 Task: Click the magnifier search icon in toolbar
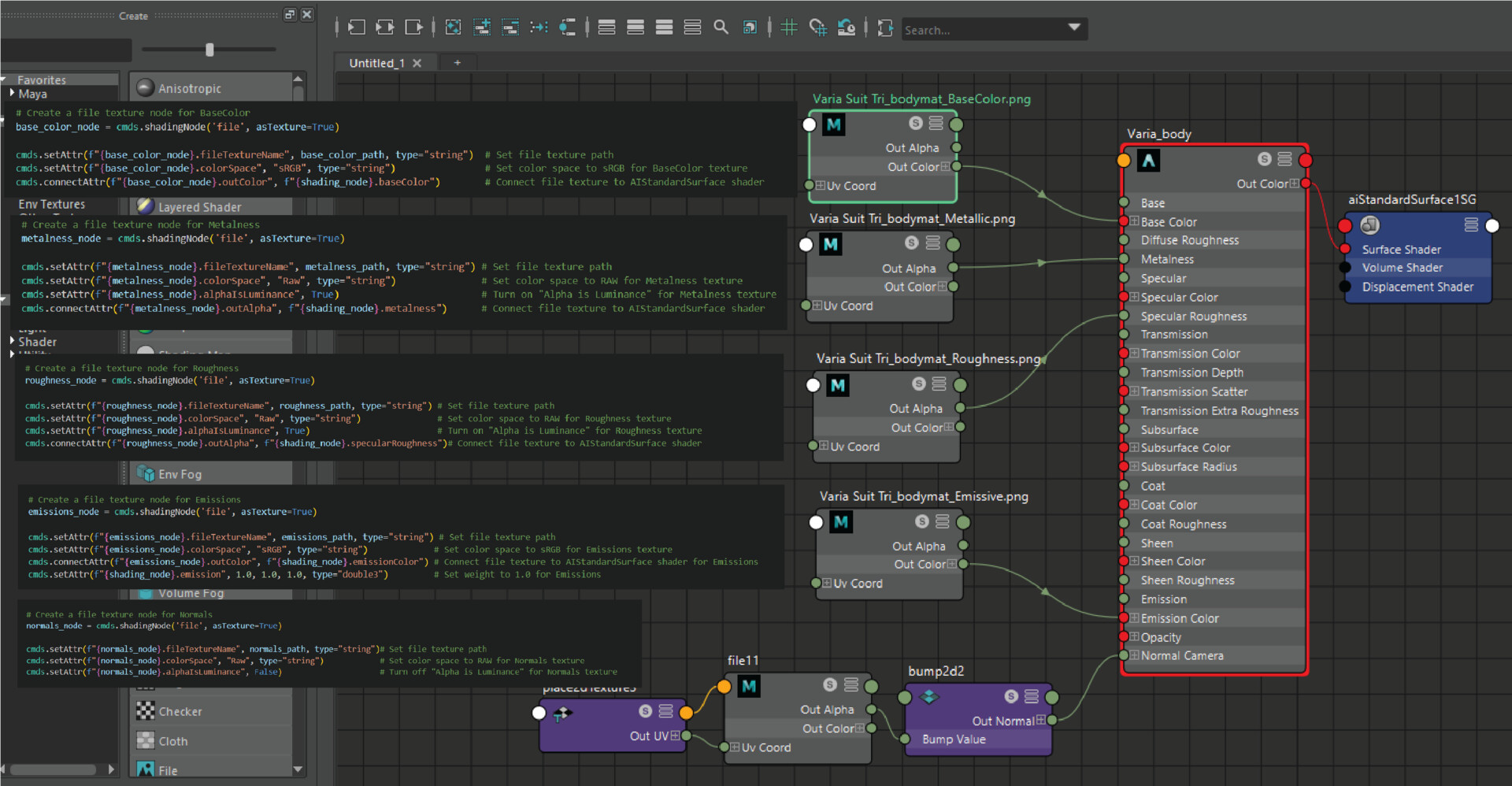[721, 28]
